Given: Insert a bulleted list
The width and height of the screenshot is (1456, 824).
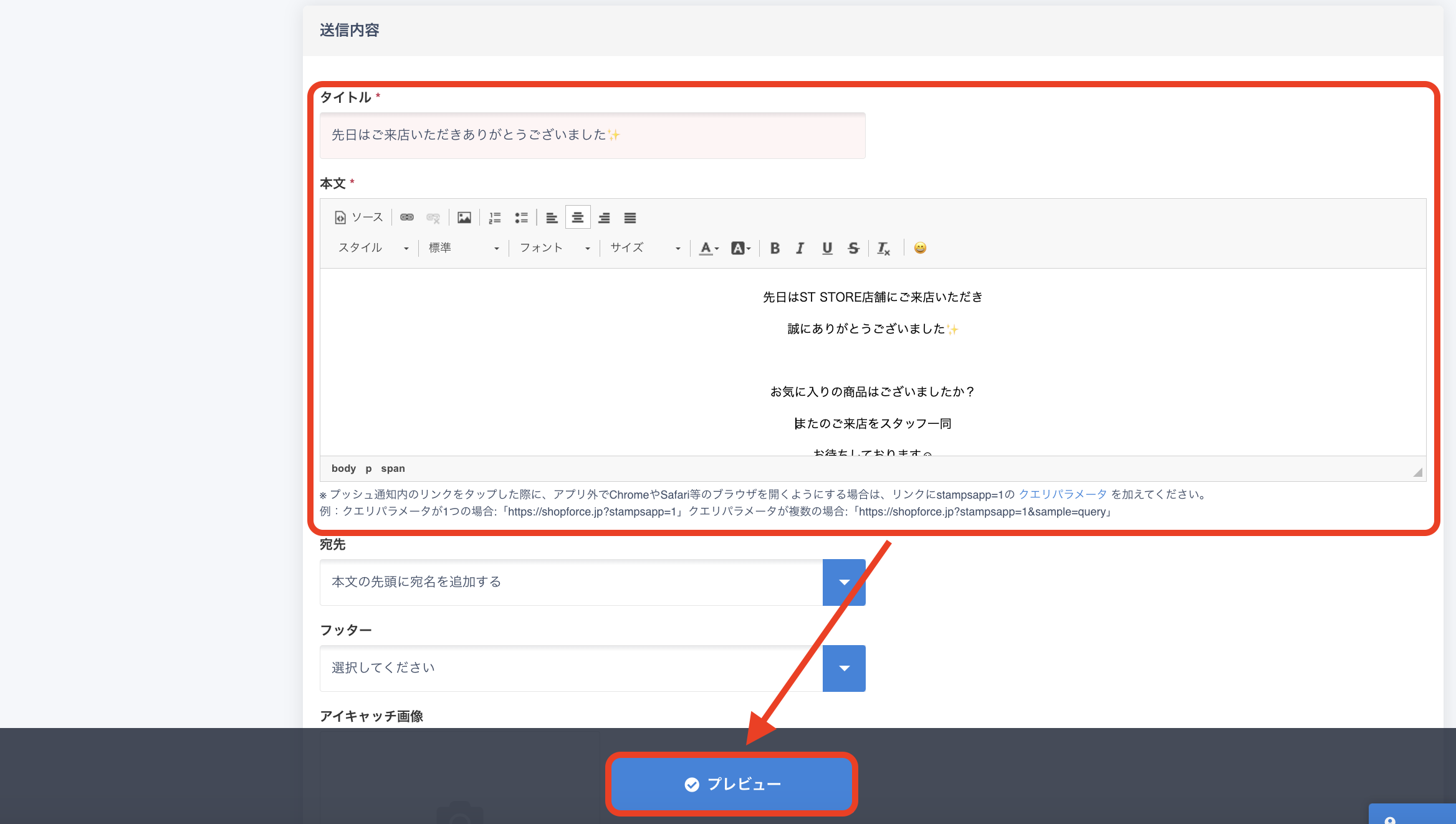Looking at the screenshot, I should point(522,218).
